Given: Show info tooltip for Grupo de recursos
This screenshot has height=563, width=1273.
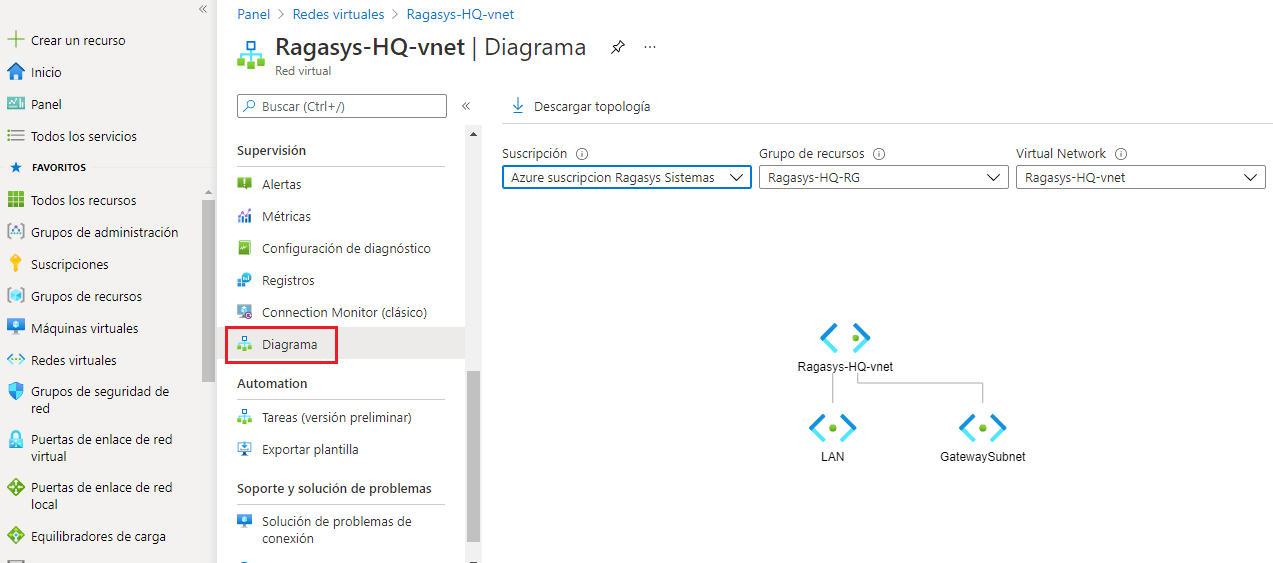Looking at the screenshot, I should click(x=879, y=154).
